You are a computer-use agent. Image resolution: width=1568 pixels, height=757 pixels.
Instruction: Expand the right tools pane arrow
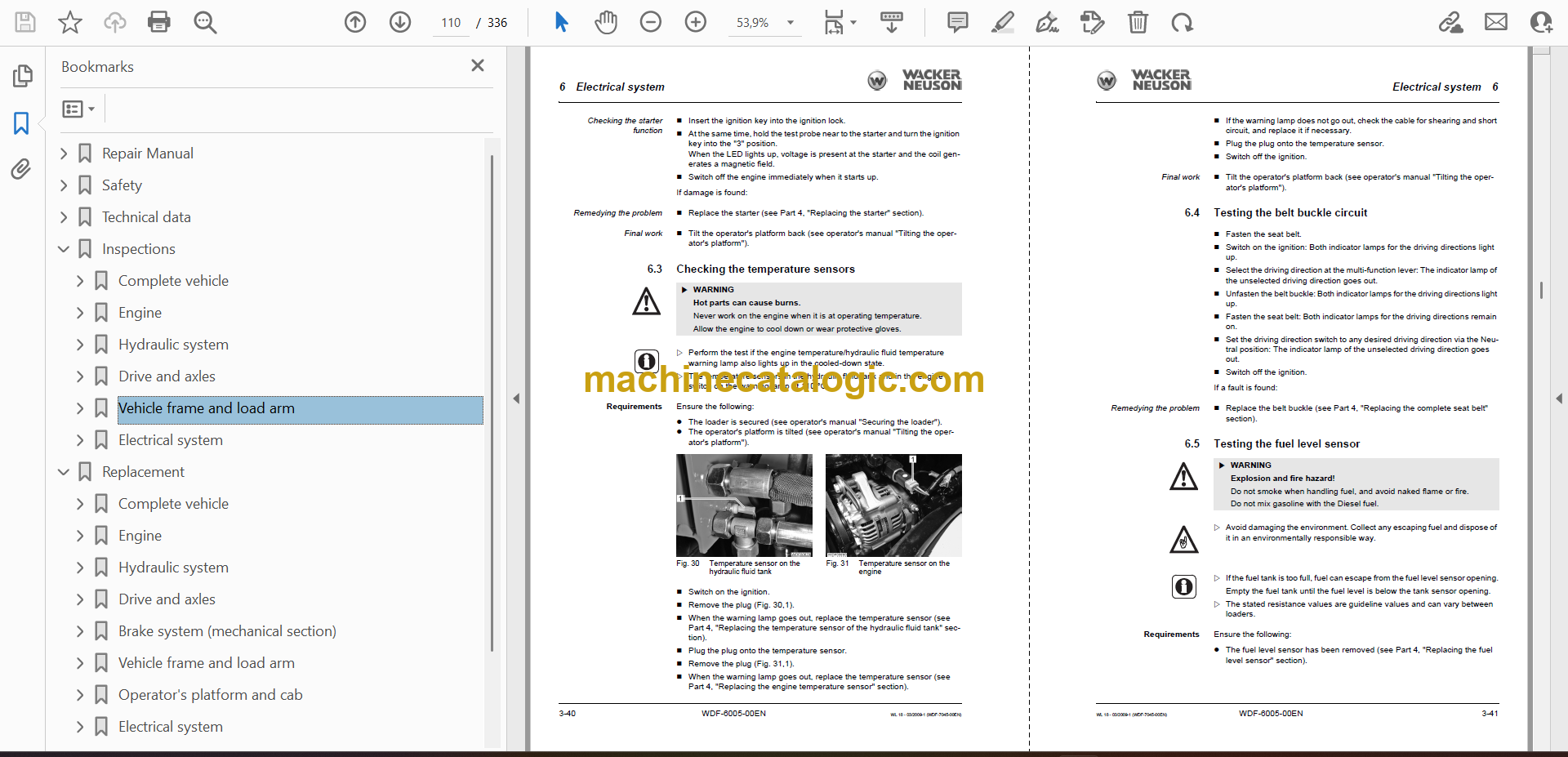(x=1559, y=399)
